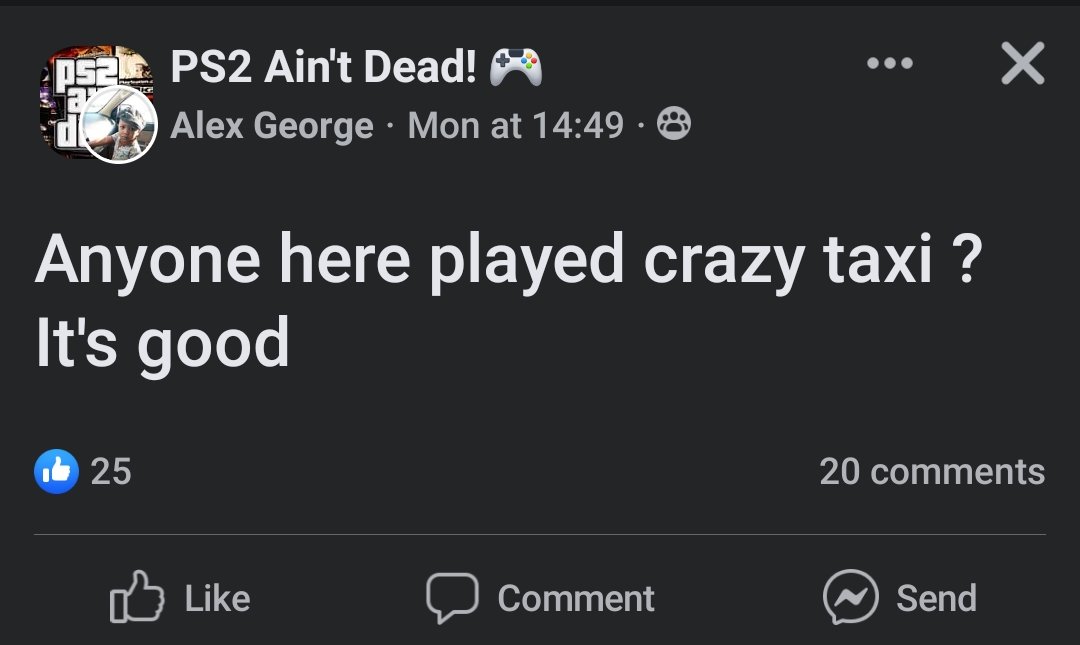Open the 20 comments thread
1080x645 pixels.
[x=932, y=471]
